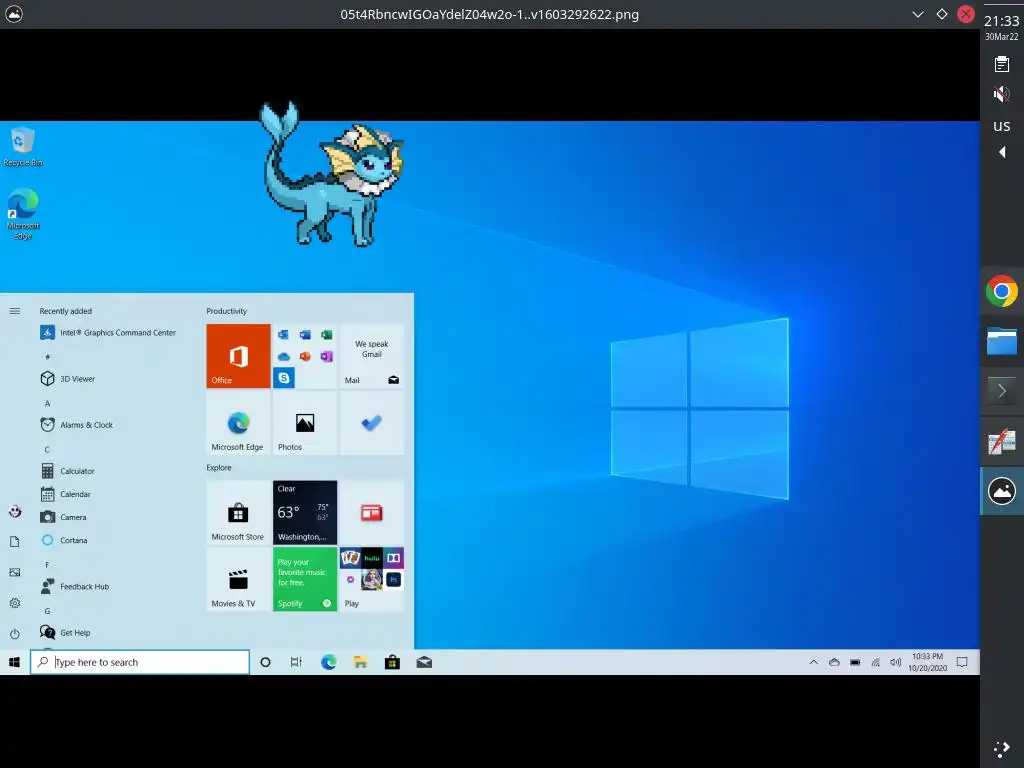Open Calendar in the app list
The width and height of the screenshot is (1024, 768).
[x=65, y=494]
